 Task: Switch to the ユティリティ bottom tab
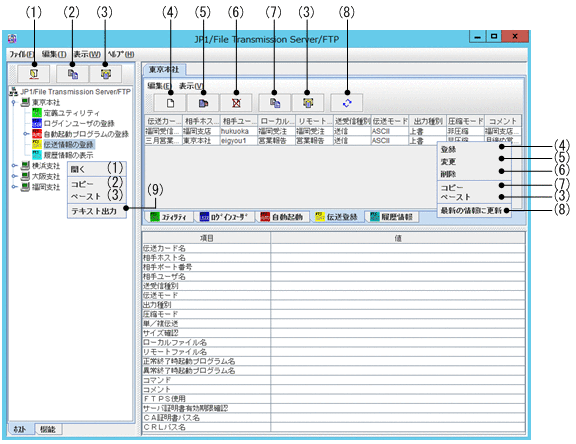click(x=170, y=217)
